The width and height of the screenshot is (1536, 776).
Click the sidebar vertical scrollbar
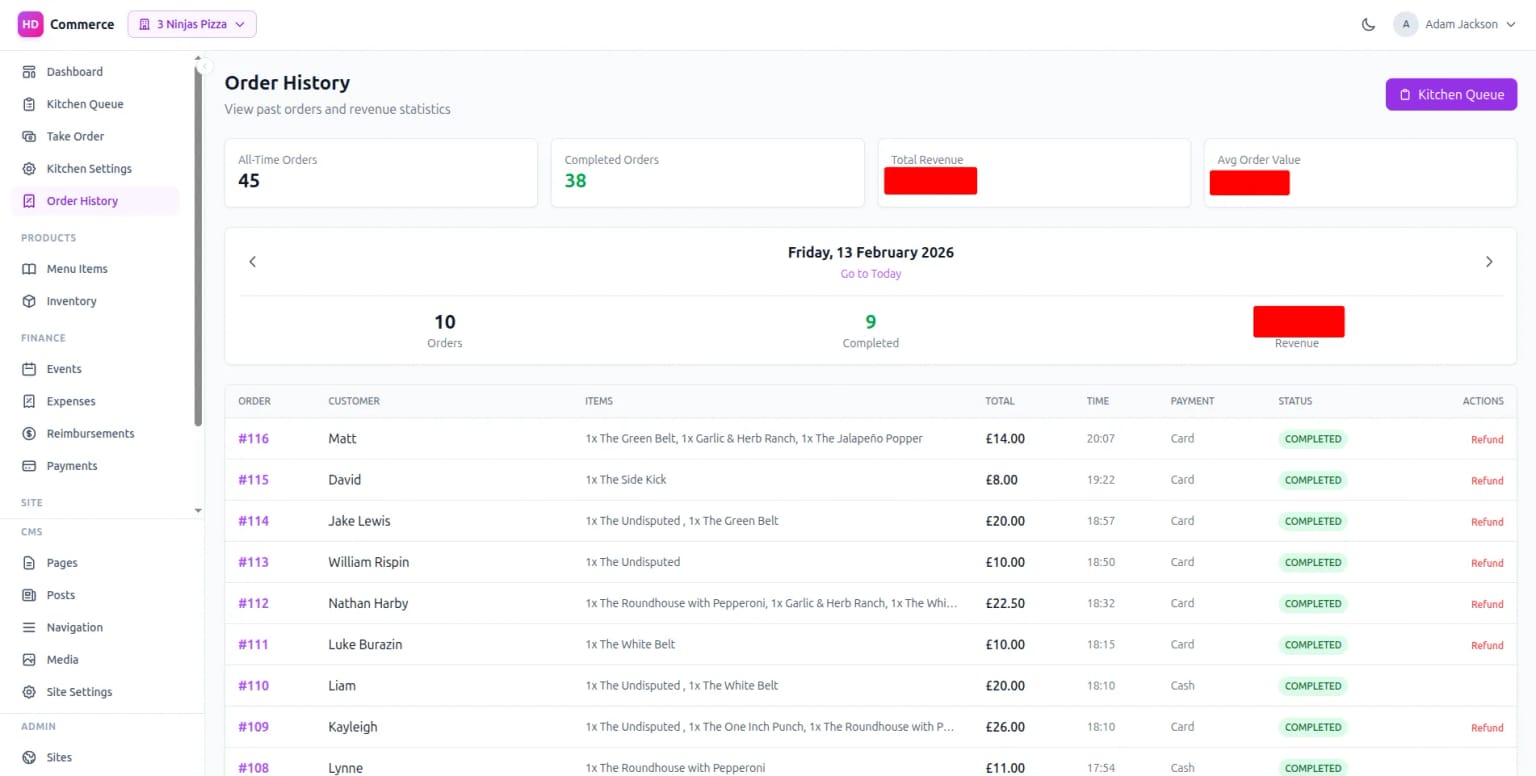coord(198,240)
